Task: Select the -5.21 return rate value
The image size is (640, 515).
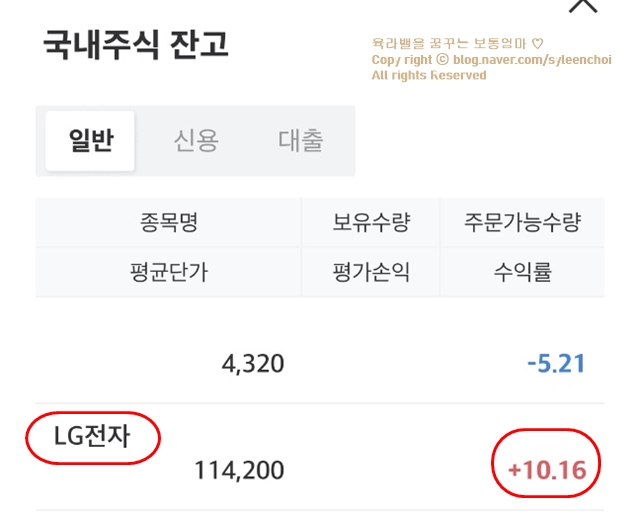Action: point(556,363)
